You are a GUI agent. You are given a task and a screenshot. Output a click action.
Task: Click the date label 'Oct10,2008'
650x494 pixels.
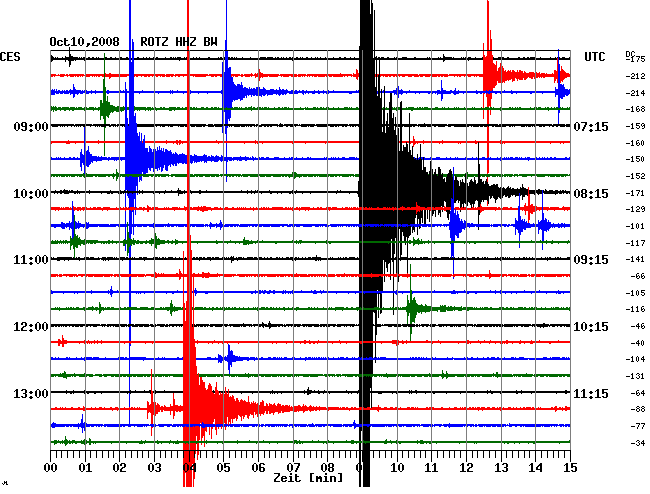[85, 42]
